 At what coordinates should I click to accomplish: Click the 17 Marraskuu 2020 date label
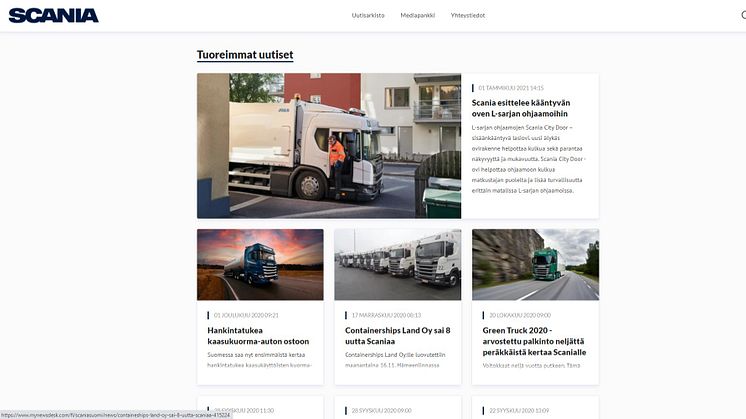coord(385,315)
